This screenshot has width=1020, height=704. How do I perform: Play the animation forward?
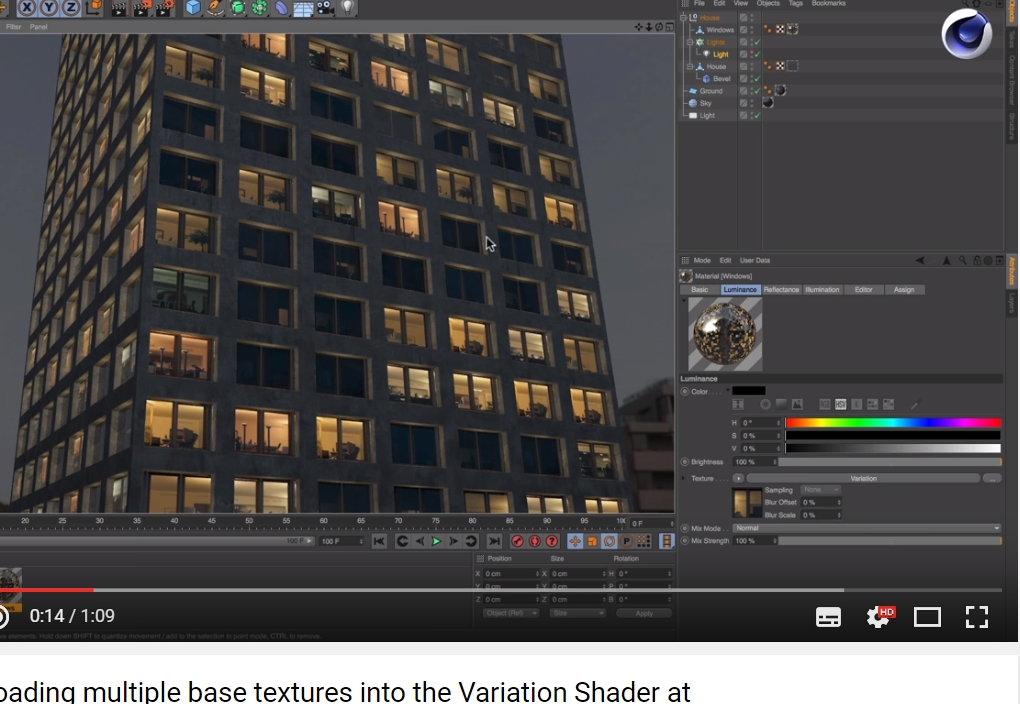pos(436,541)
